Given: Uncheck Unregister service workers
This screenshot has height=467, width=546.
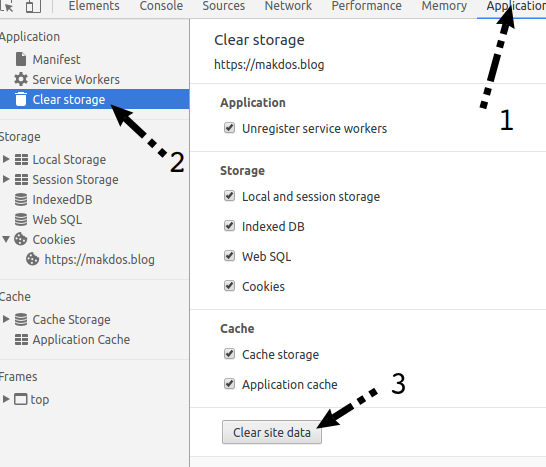Looking at the screenshot, I should pyautogui.click(x=229, y=128).
